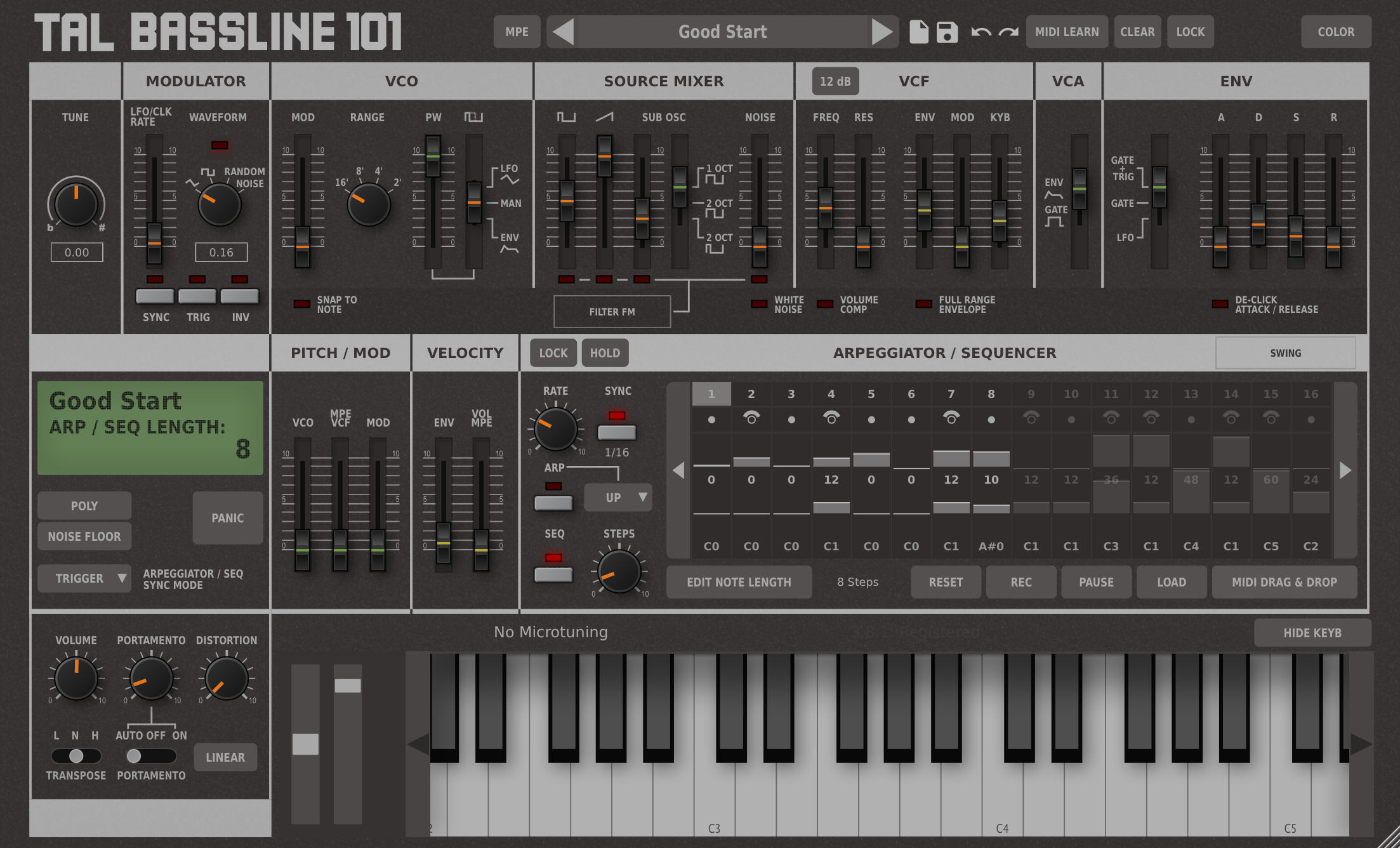The image size is (1400, 848).
Task: Select sequencer step 7 header
Action: pos(951,394)
